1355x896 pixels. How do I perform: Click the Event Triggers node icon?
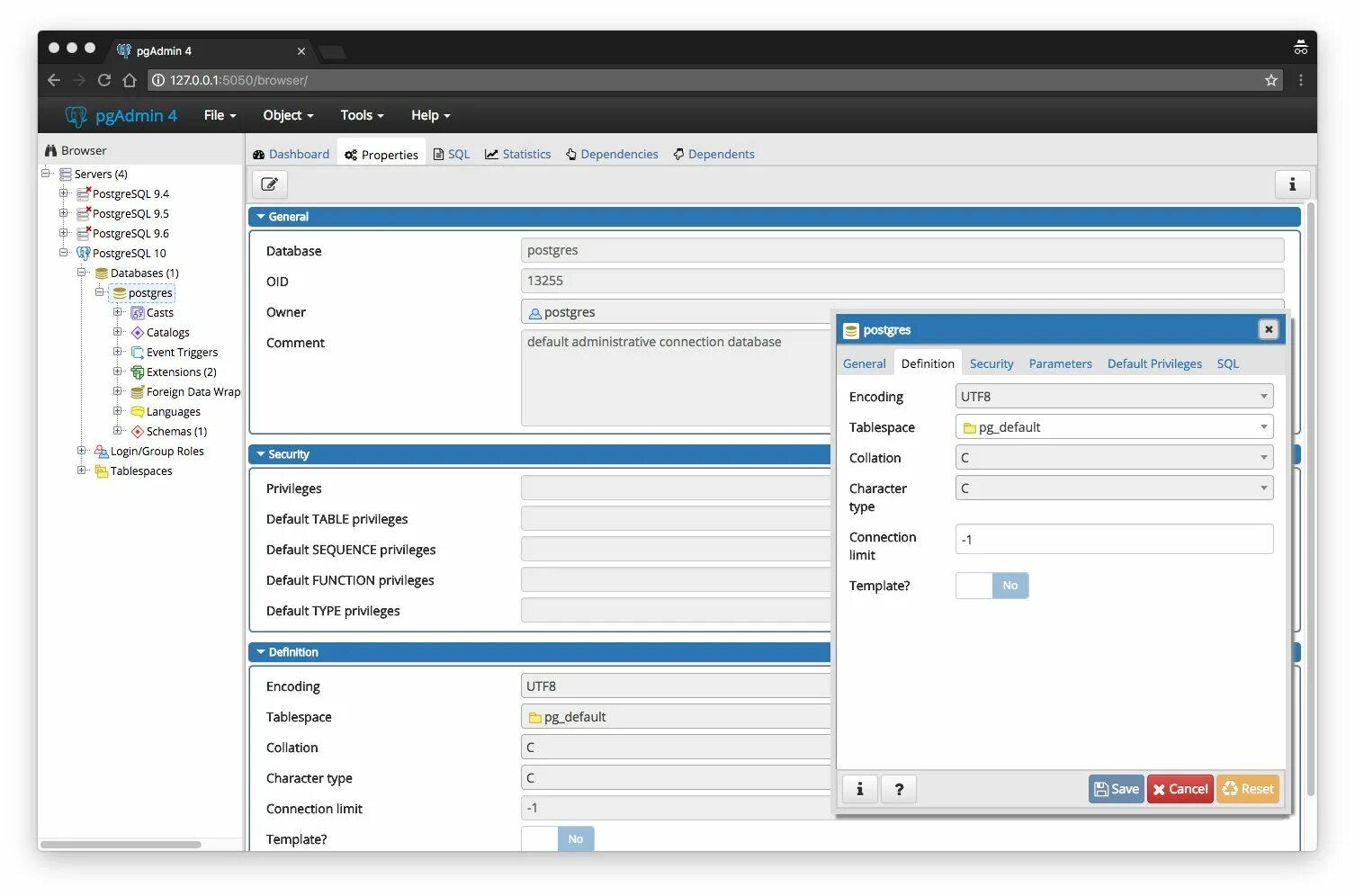coord(138,352)
